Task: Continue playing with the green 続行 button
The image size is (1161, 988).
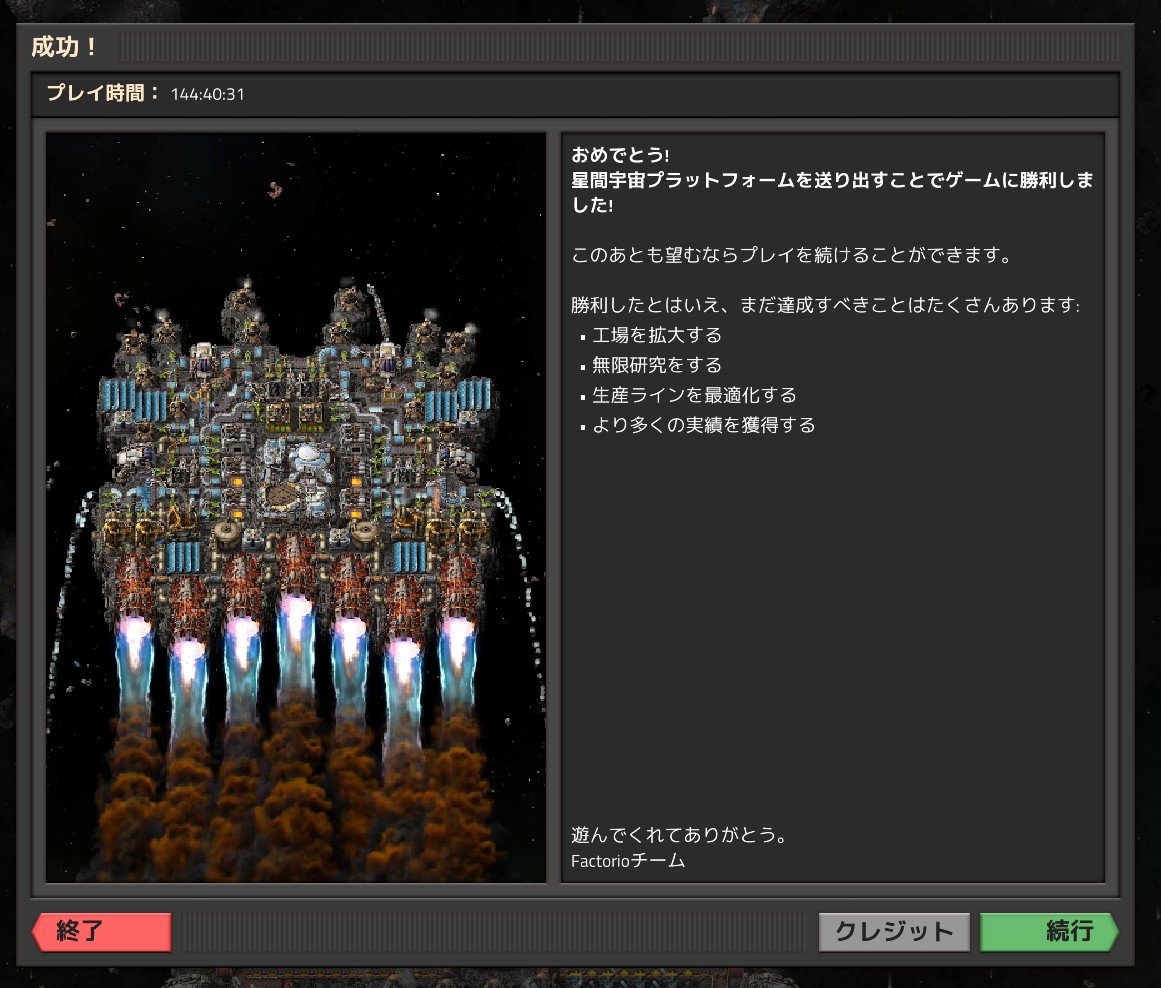Action: pyautogui.click(x=1049, y=931)
